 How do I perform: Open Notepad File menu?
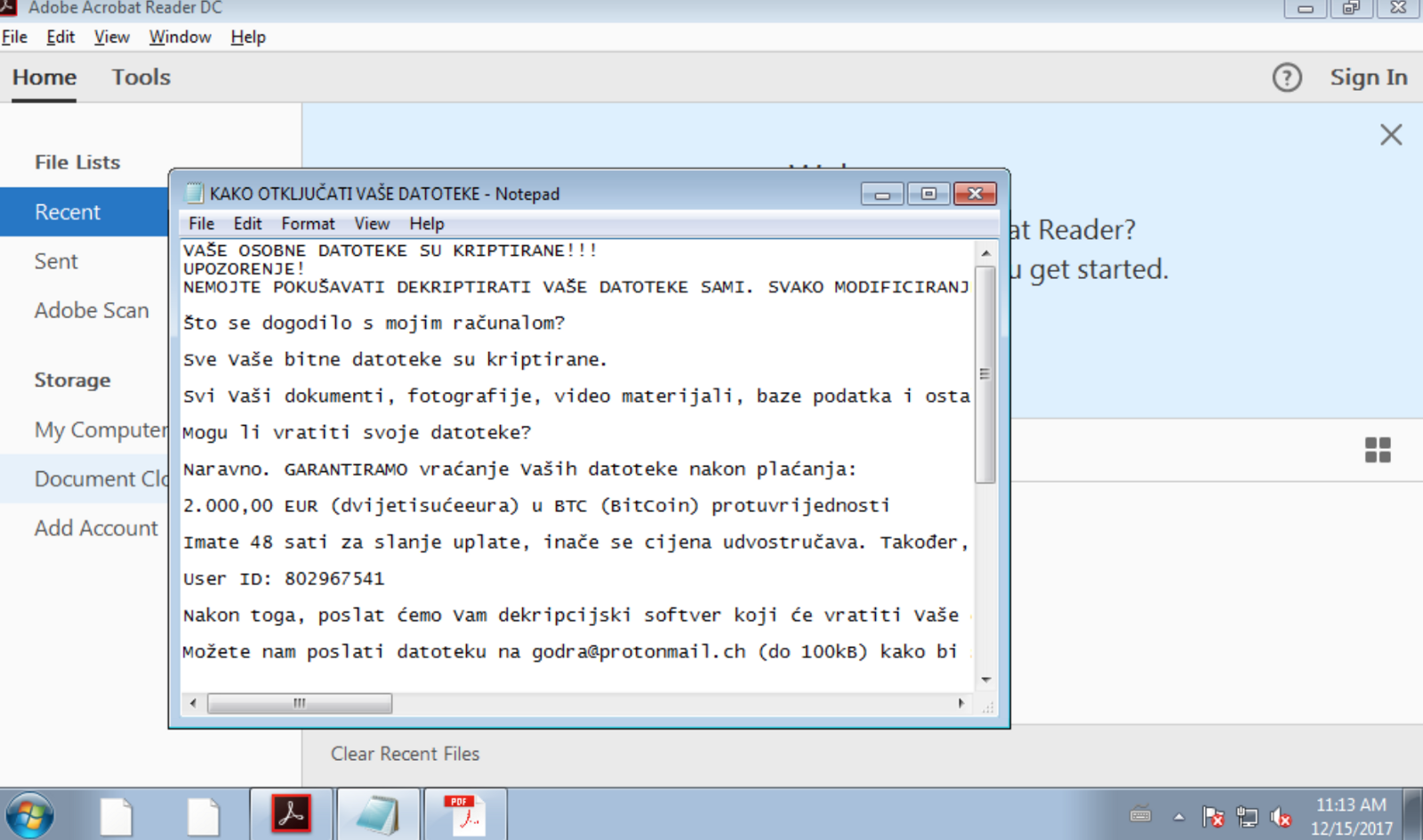[201, 224]
